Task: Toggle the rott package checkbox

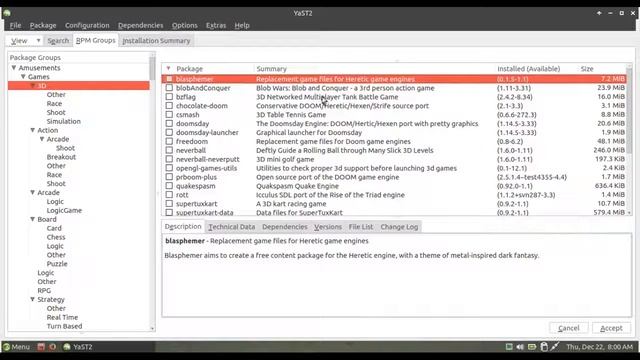Action: point(169,195)
